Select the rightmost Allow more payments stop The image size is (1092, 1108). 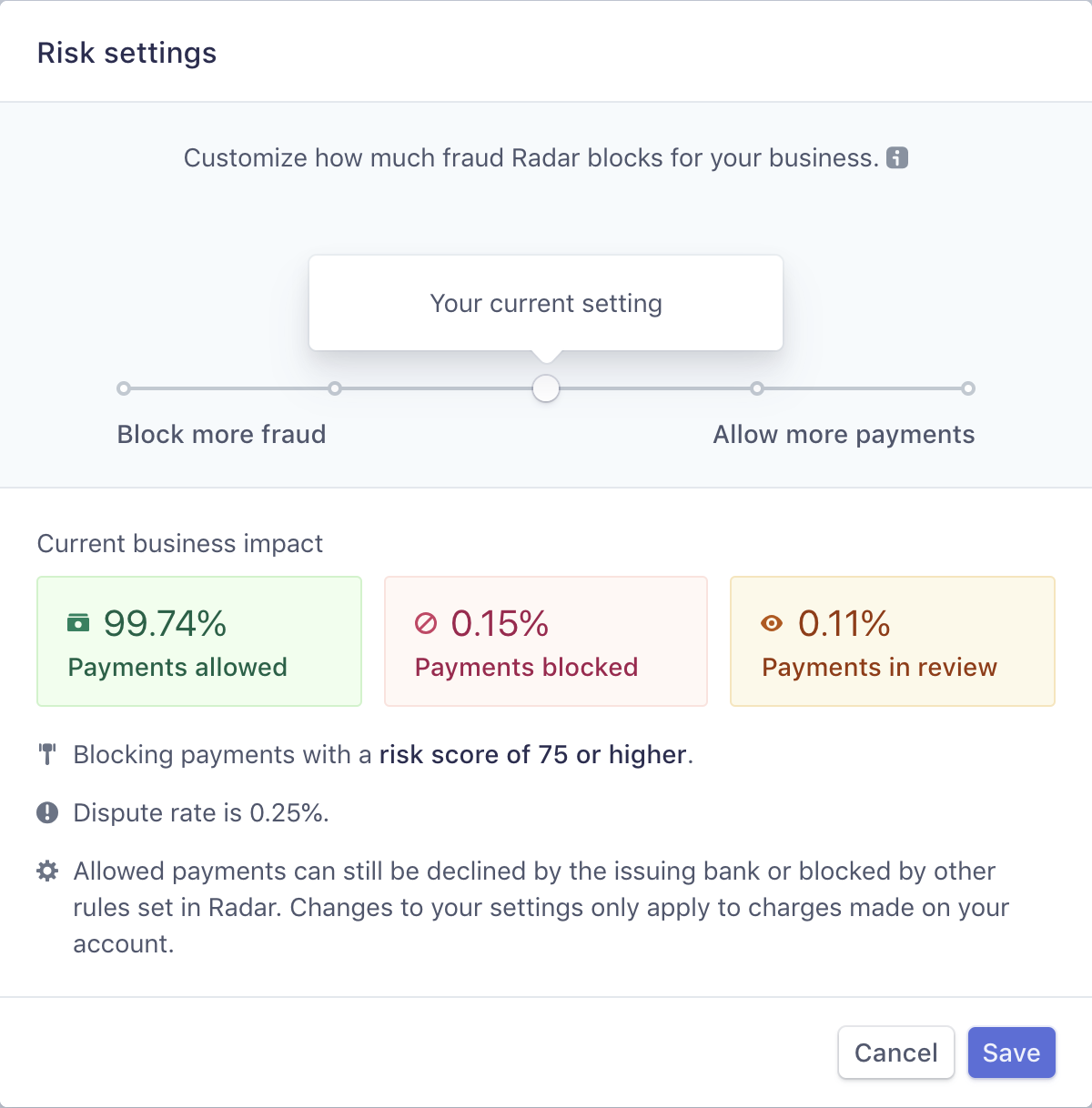tap(968, 388)
